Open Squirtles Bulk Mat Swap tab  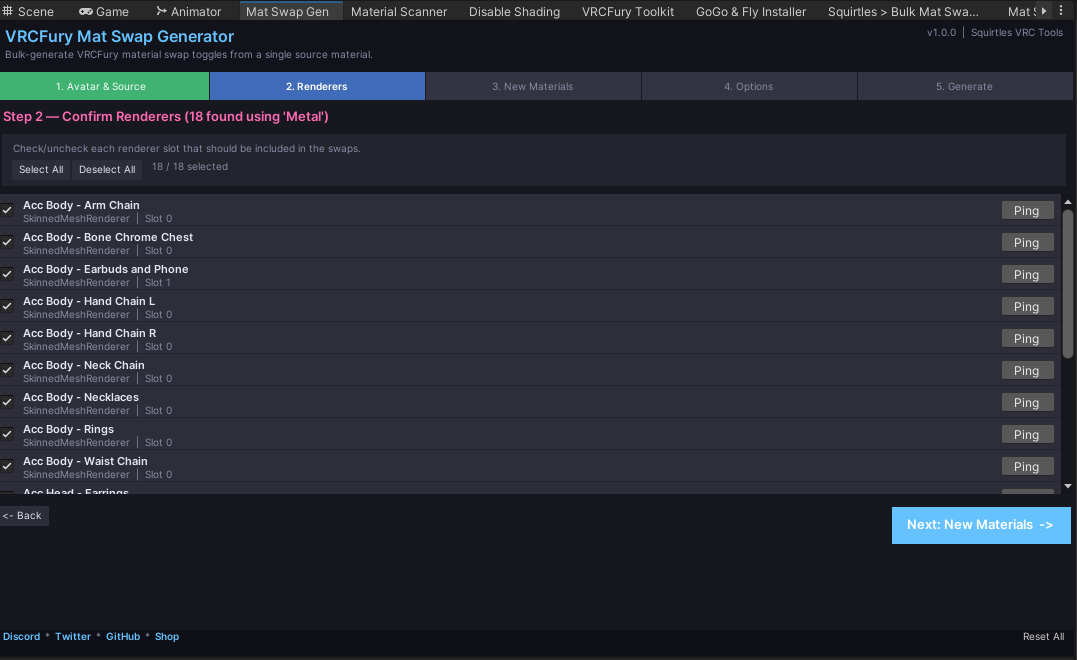coord(903,11)
